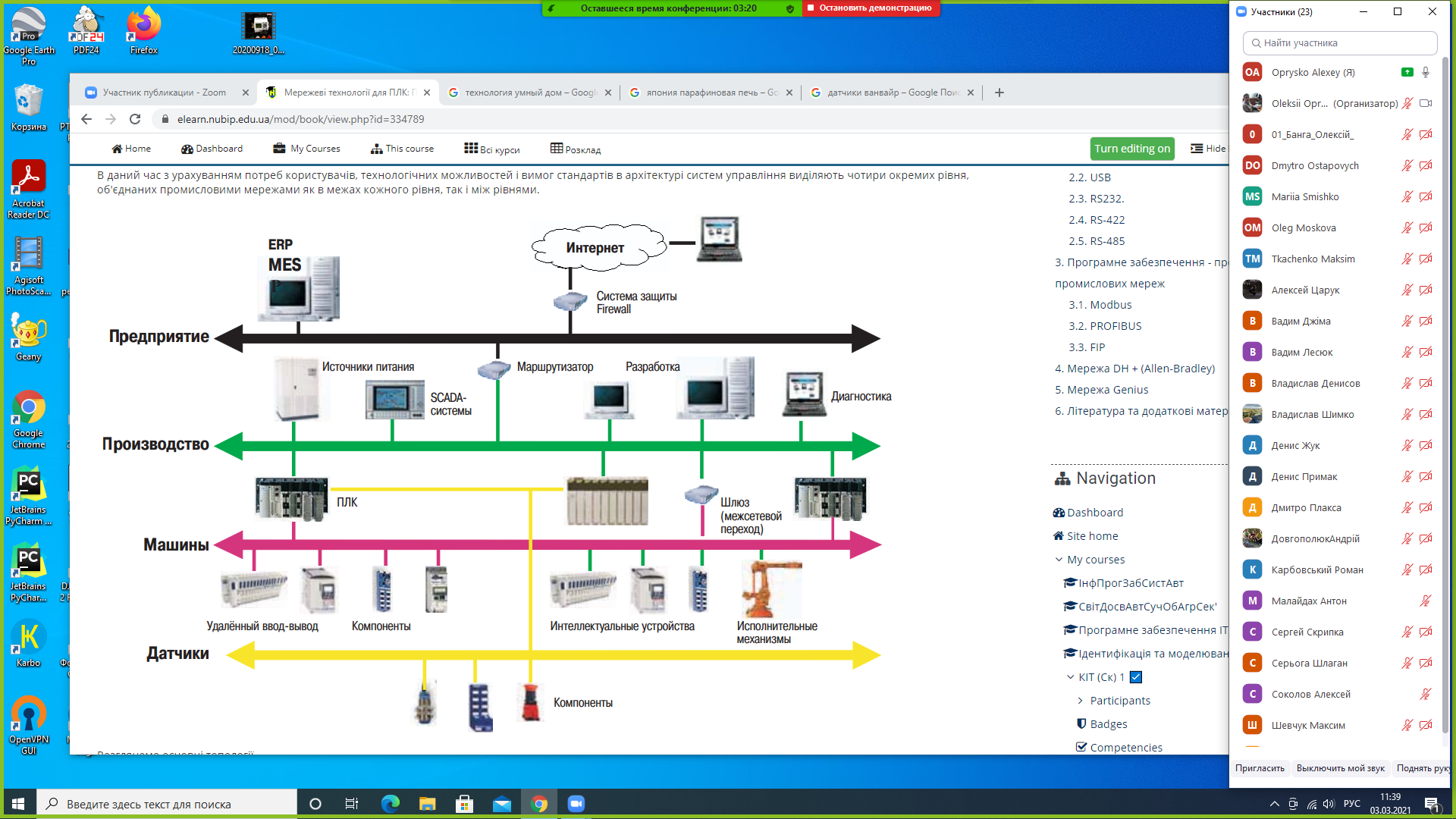
Task: Open Karbo desktop shortcut
Action: tap(29, 644)
